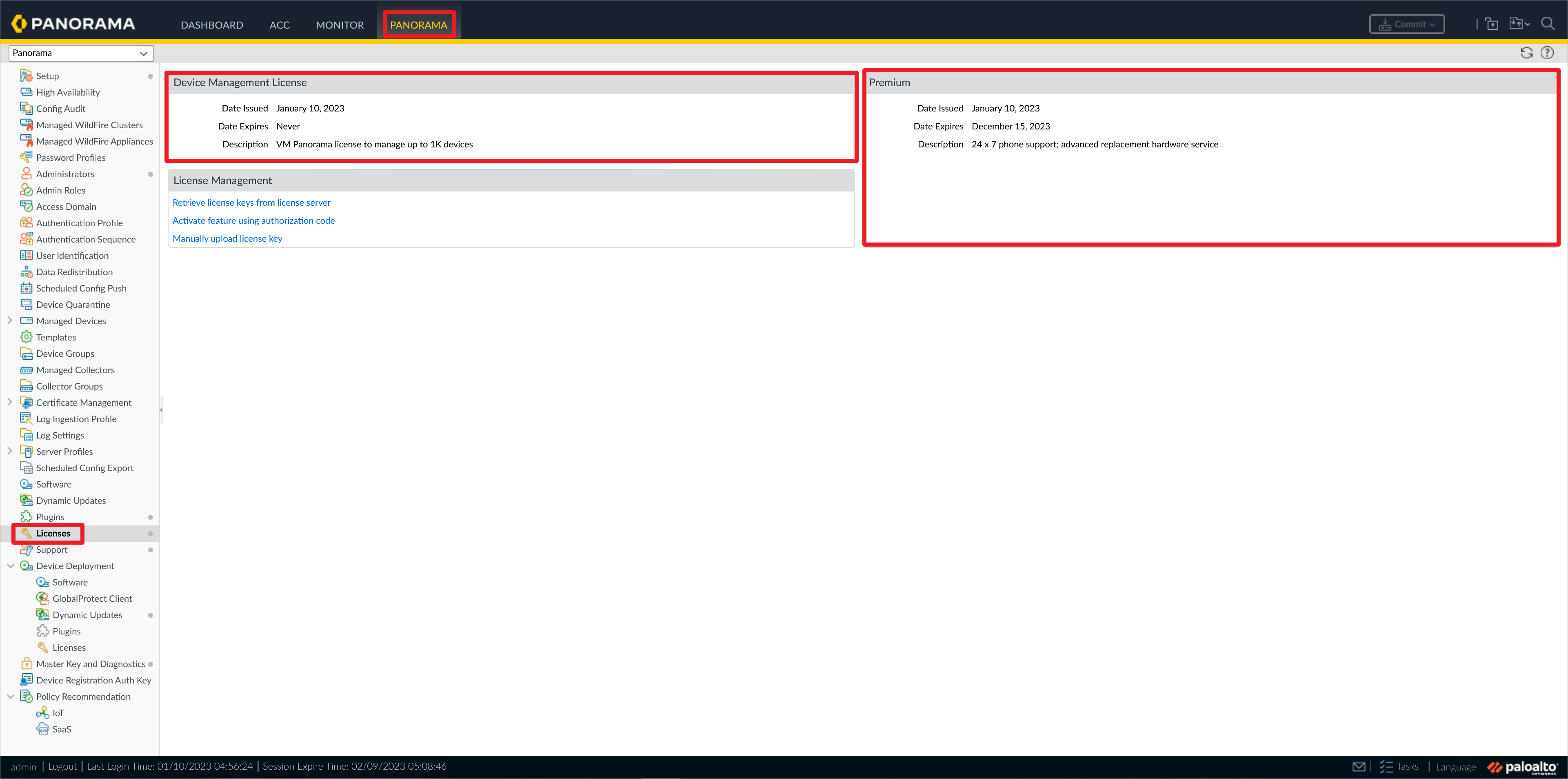Click Plugins under Device Deployment
Viewport: 1568px width, 779px height.
(x=67, y=631)
